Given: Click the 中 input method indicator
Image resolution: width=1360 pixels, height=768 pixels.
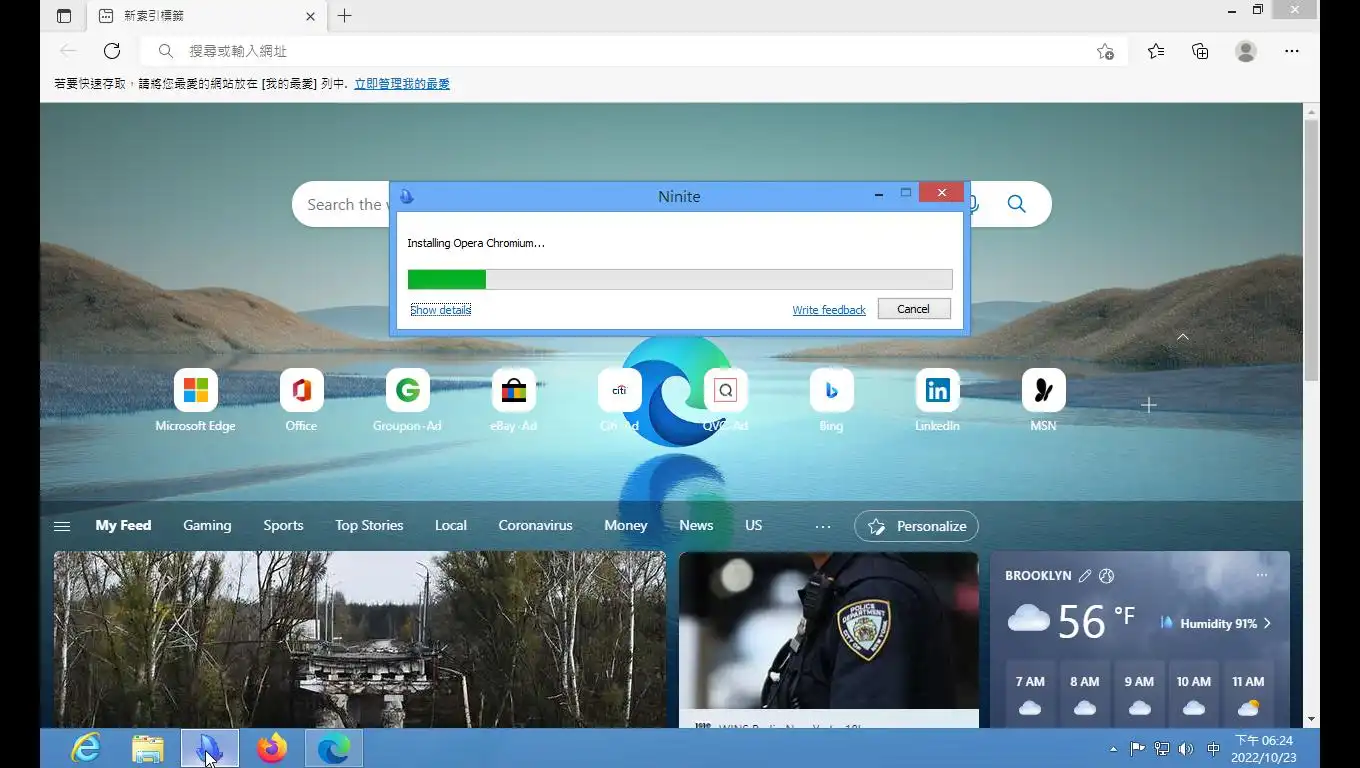Looking at the screenshot, I should coord(1213,749).
